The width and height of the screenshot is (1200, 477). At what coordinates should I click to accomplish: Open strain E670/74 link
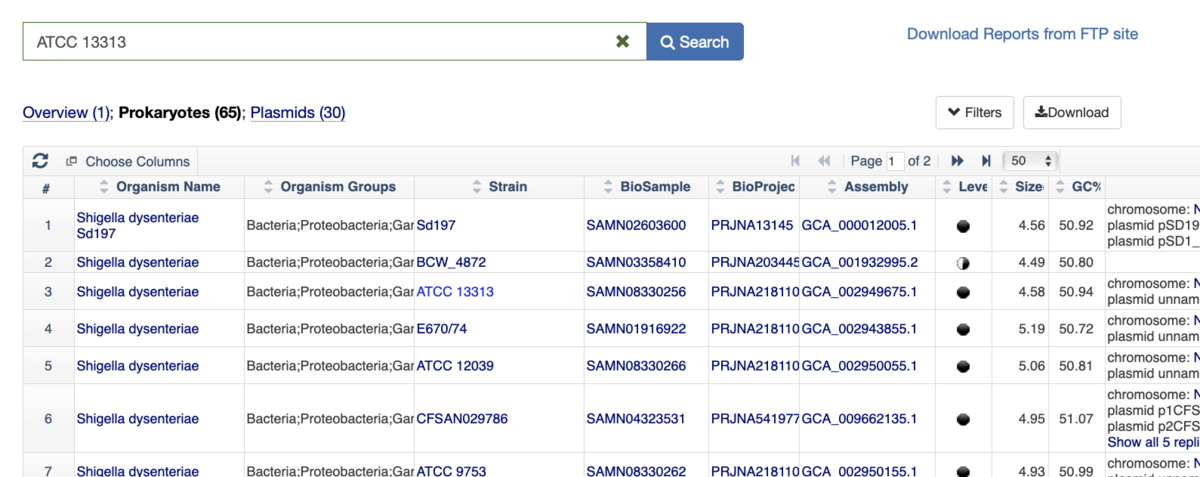tap(442, 329)
